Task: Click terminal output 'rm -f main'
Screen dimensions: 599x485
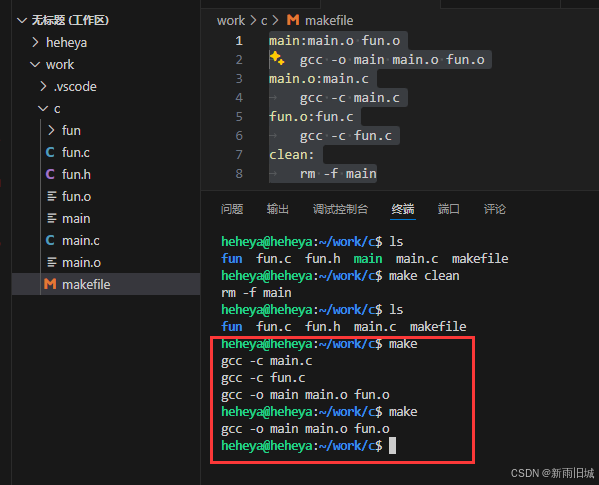Action: (256, 293)
